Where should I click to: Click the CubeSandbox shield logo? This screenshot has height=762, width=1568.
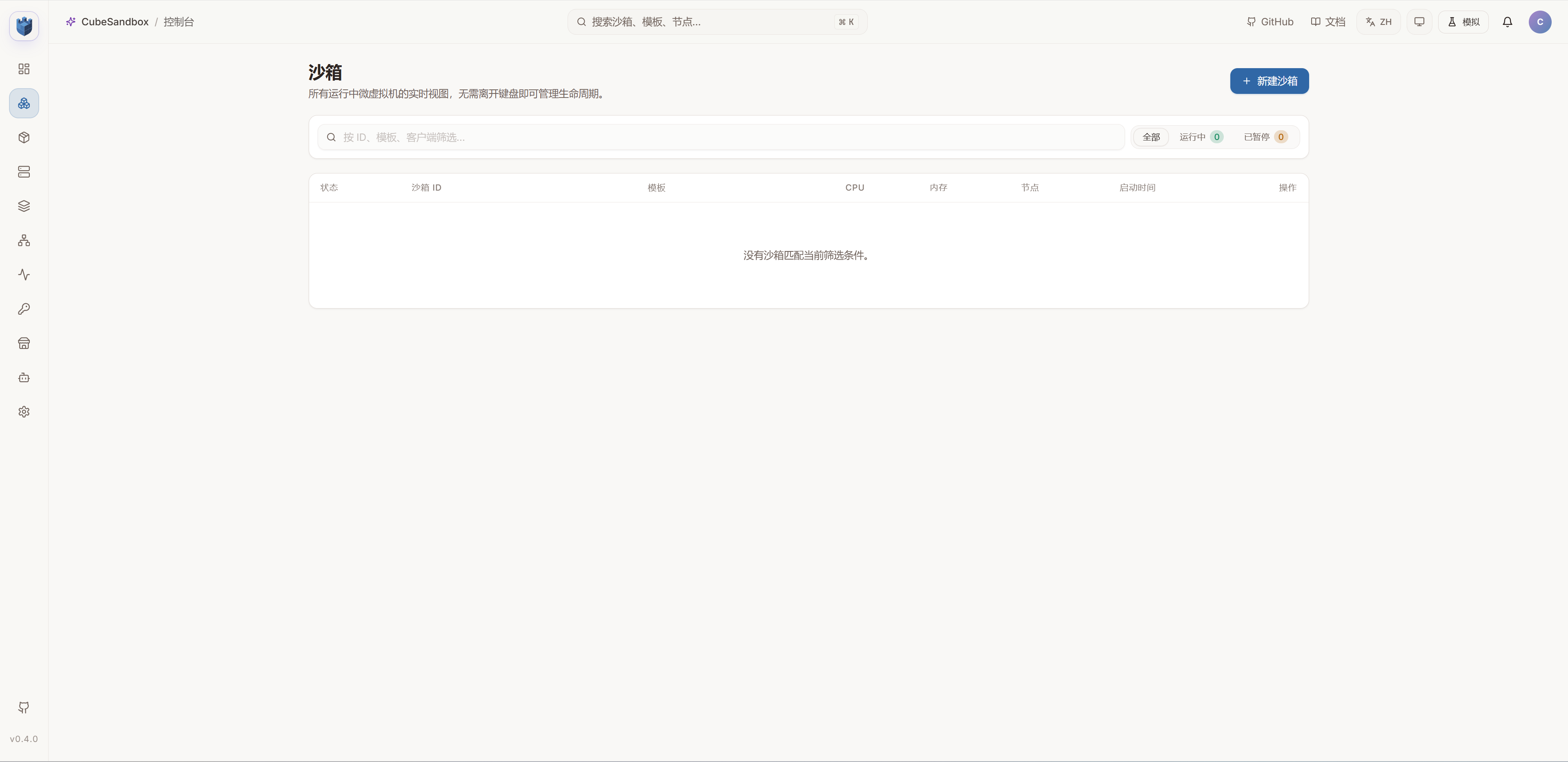click(24, 26)
